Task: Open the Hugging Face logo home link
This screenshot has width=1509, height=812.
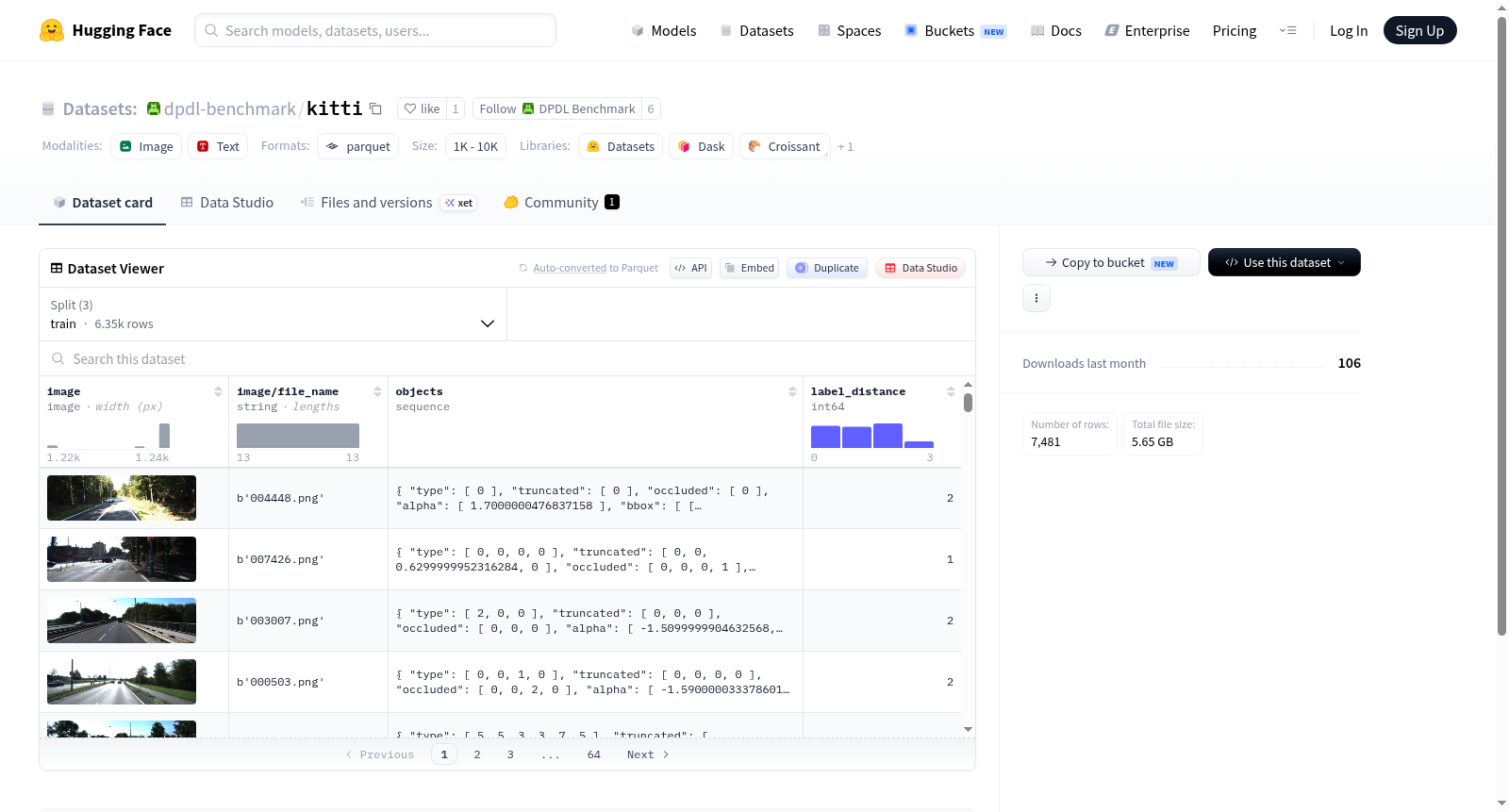Action: point(106,30)
